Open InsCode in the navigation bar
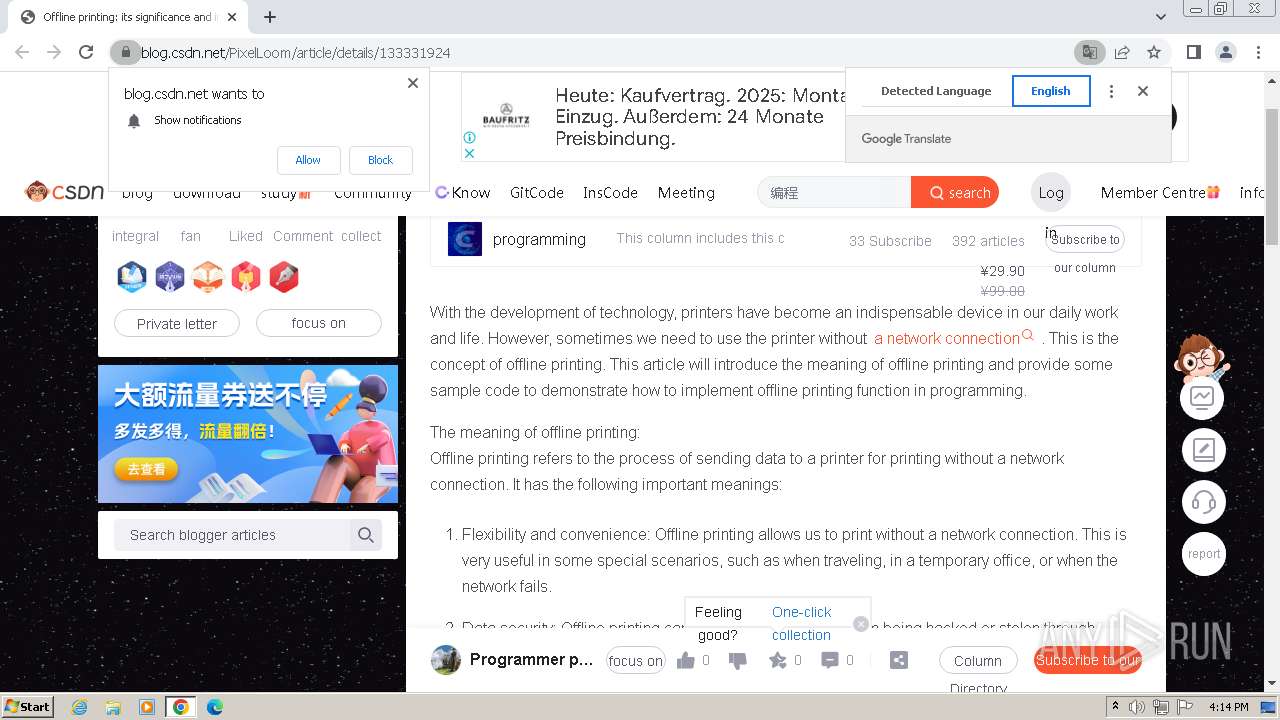Screen dimensions: 1280x720 pos(610,193)
